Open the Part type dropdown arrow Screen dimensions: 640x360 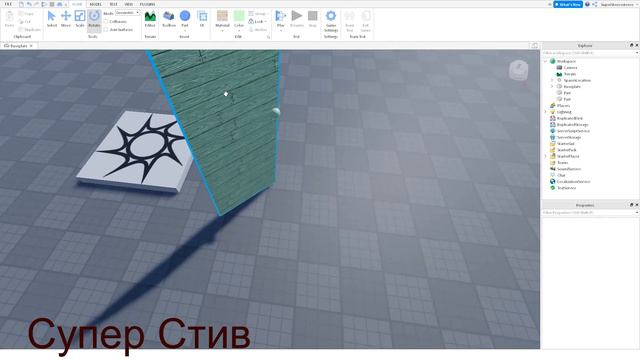185,31
